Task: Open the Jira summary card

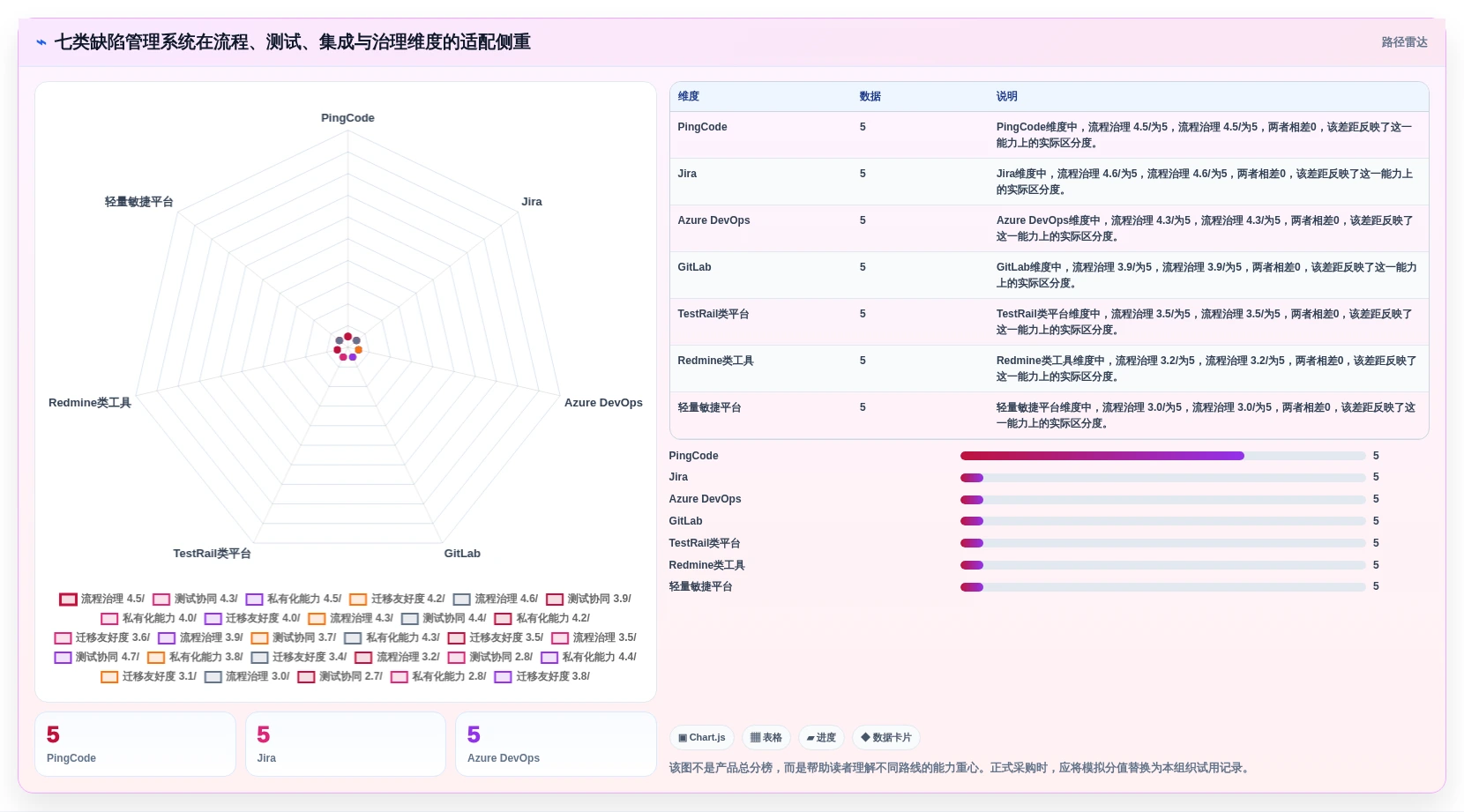Action: [346, 744]
